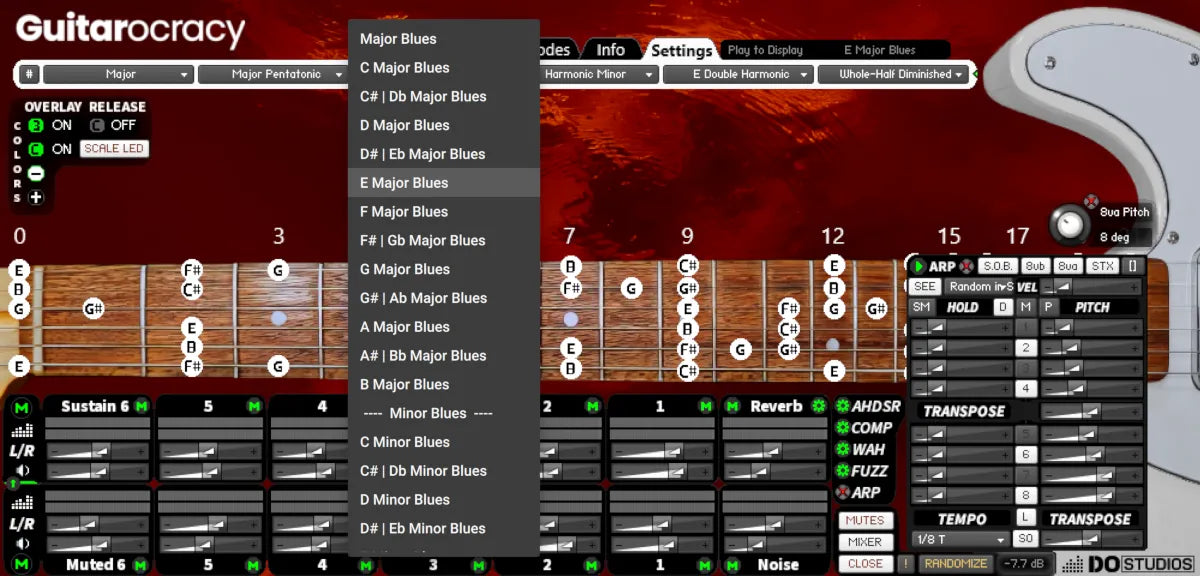Choose 'C Minor Blues' entry

click(x=444, y=442)
